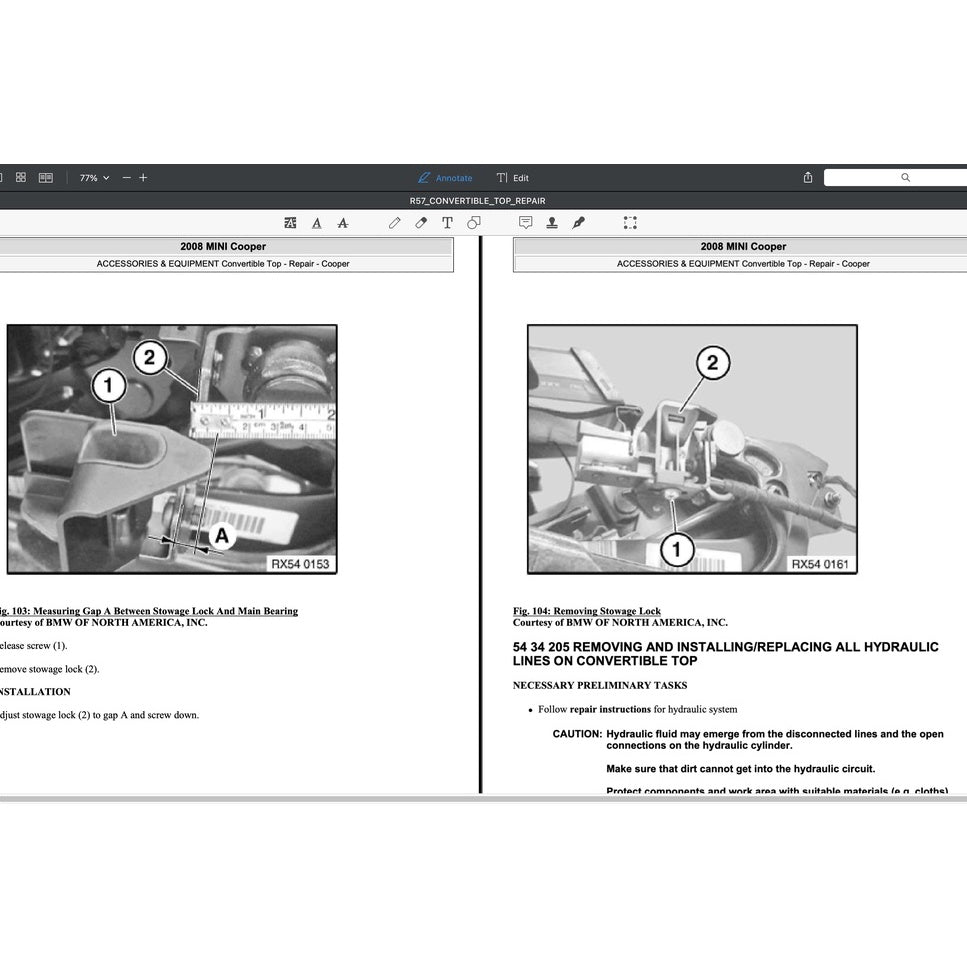Viewport: 967px width, 967px height.
Task: Select the Text annotation tool
Action: pyautogui.click(x=447, y=222)
